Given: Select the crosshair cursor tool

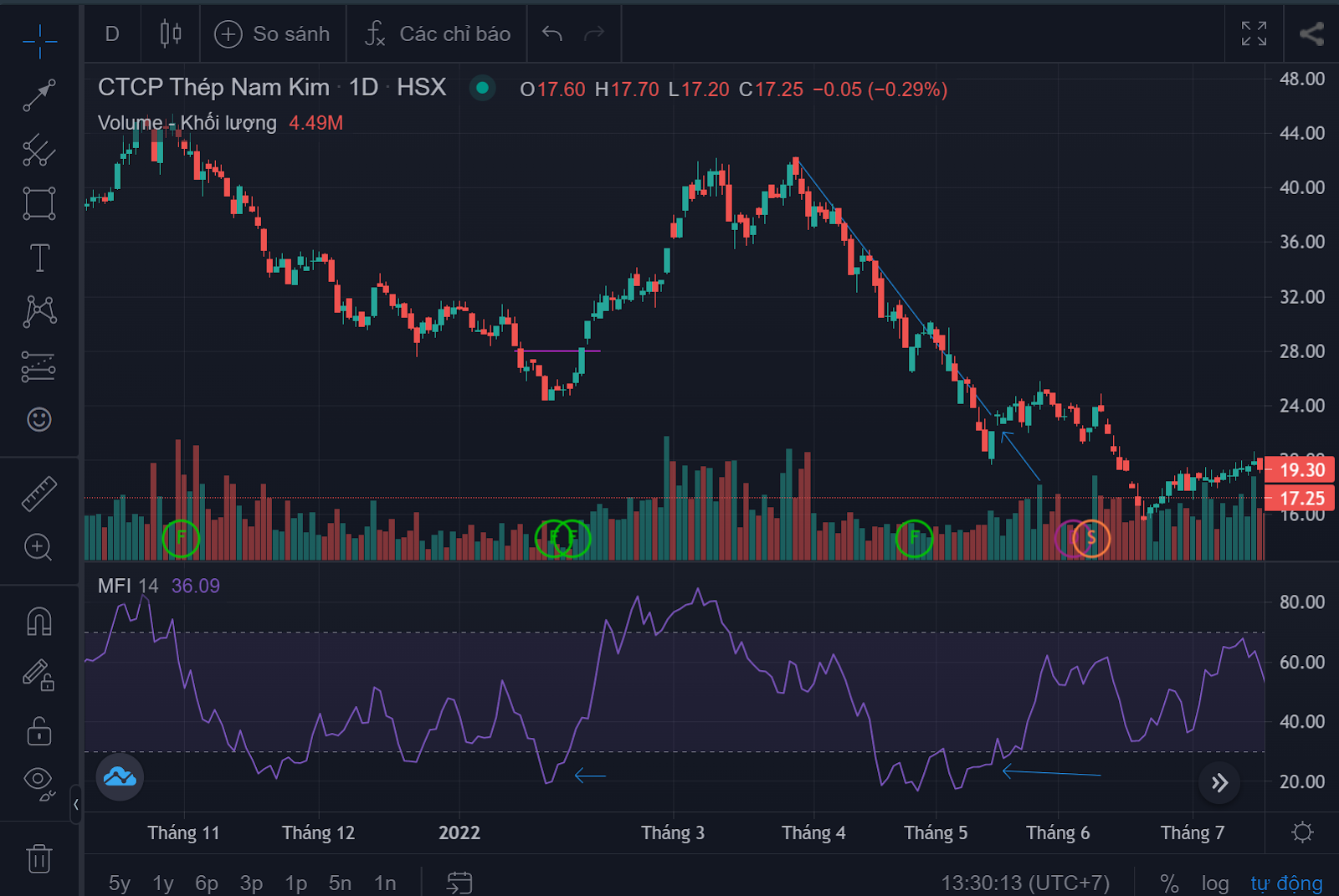Looking at the screenshot, I should click(39, 41).
